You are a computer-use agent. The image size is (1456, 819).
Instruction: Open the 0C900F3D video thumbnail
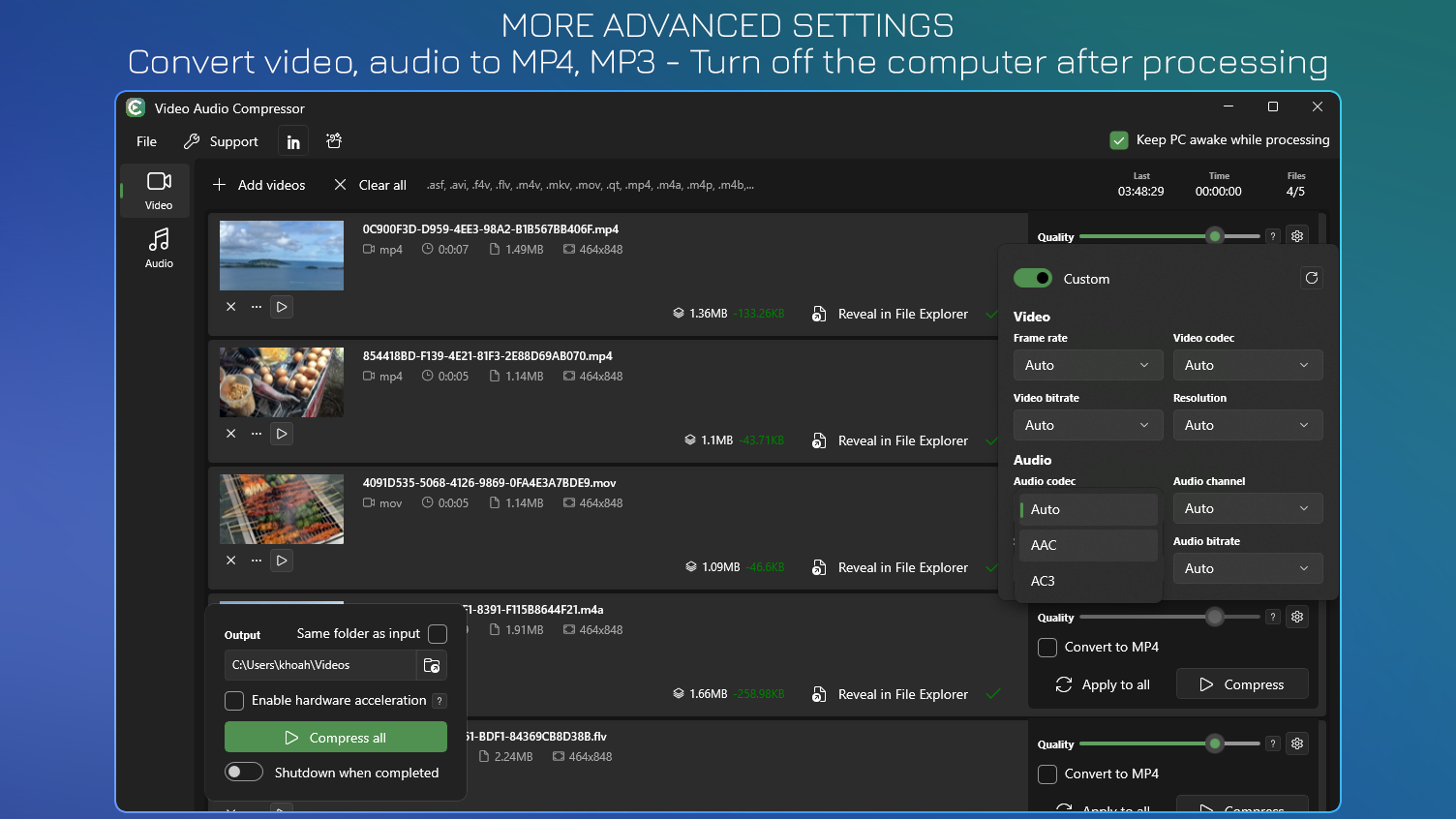pyautogui.click(x=282, y=256)
